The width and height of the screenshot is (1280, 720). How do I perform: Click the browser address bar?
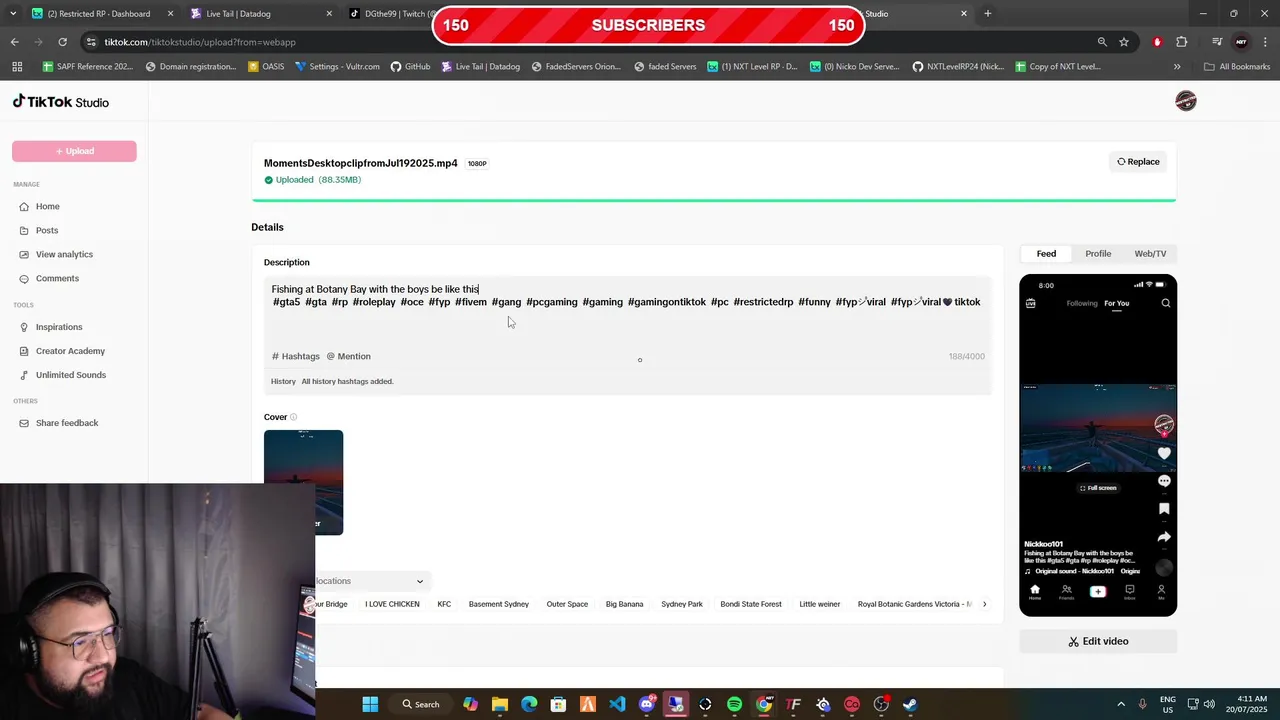(x=590, y=42)
